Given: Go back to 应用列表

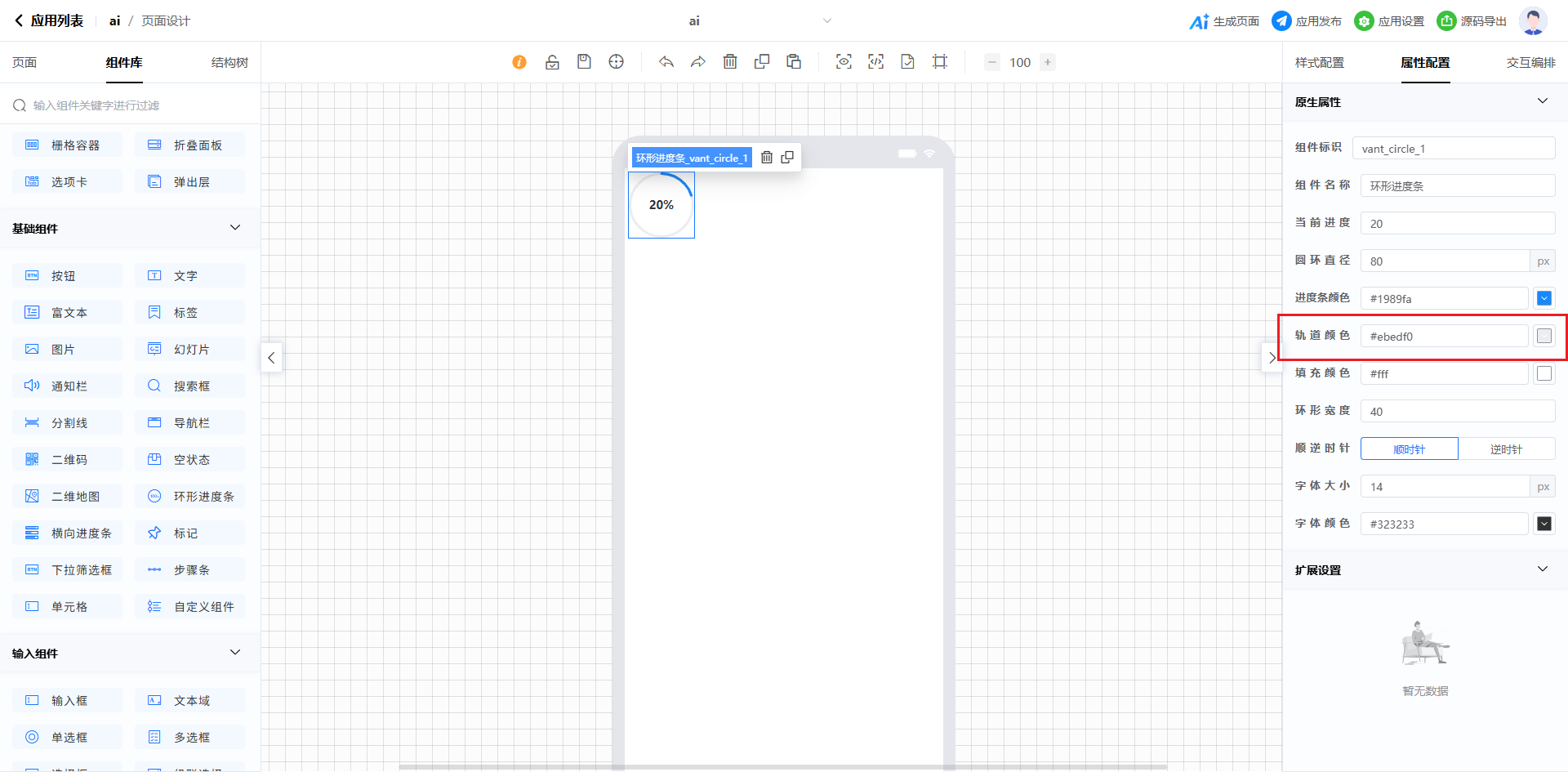Looking at the screenshot, I should pos(49,21).
